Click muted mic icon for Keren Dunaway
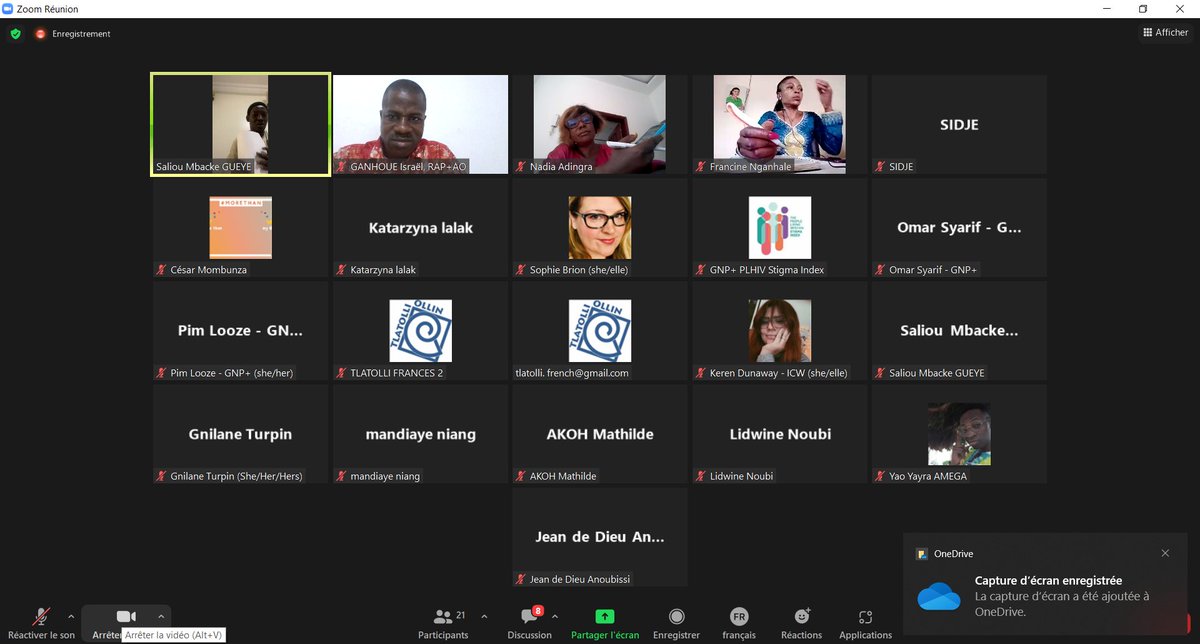This screenshot has width=1200, height=644. [x=701, y=373]
